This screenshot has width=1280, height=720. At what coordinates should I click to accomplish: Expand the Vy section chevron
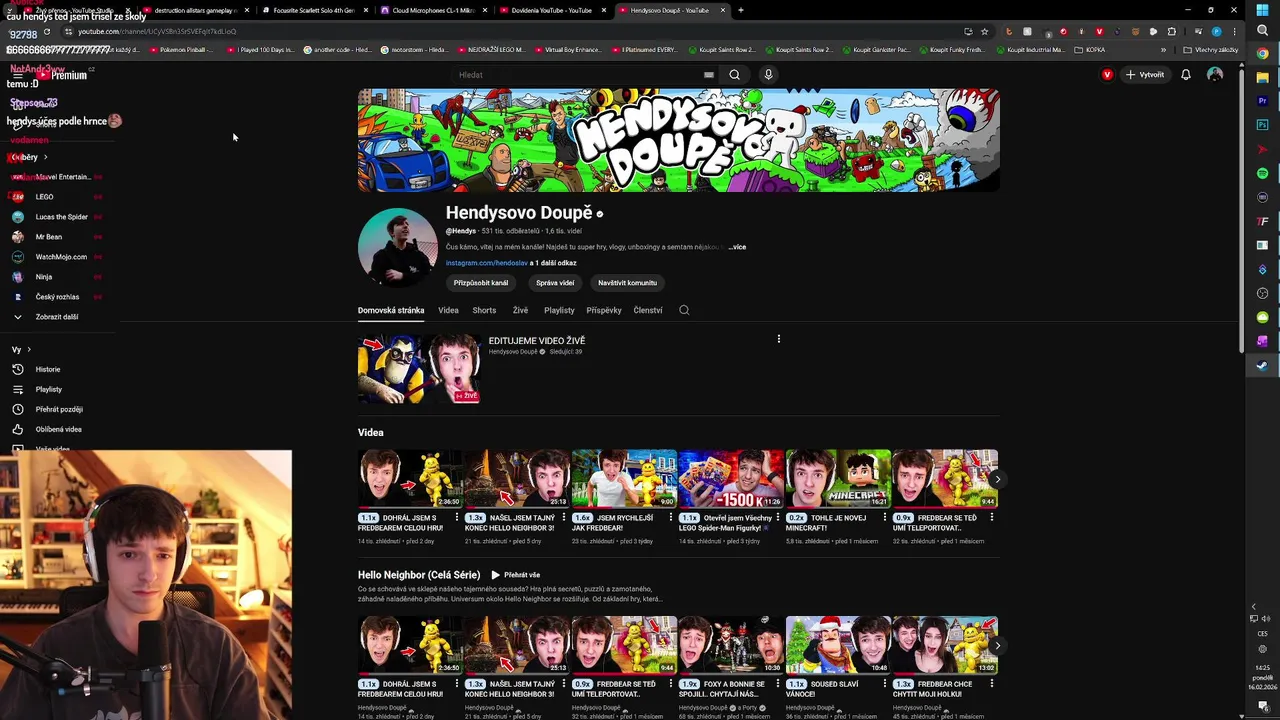pyautogui.click(x=29, y=350)
